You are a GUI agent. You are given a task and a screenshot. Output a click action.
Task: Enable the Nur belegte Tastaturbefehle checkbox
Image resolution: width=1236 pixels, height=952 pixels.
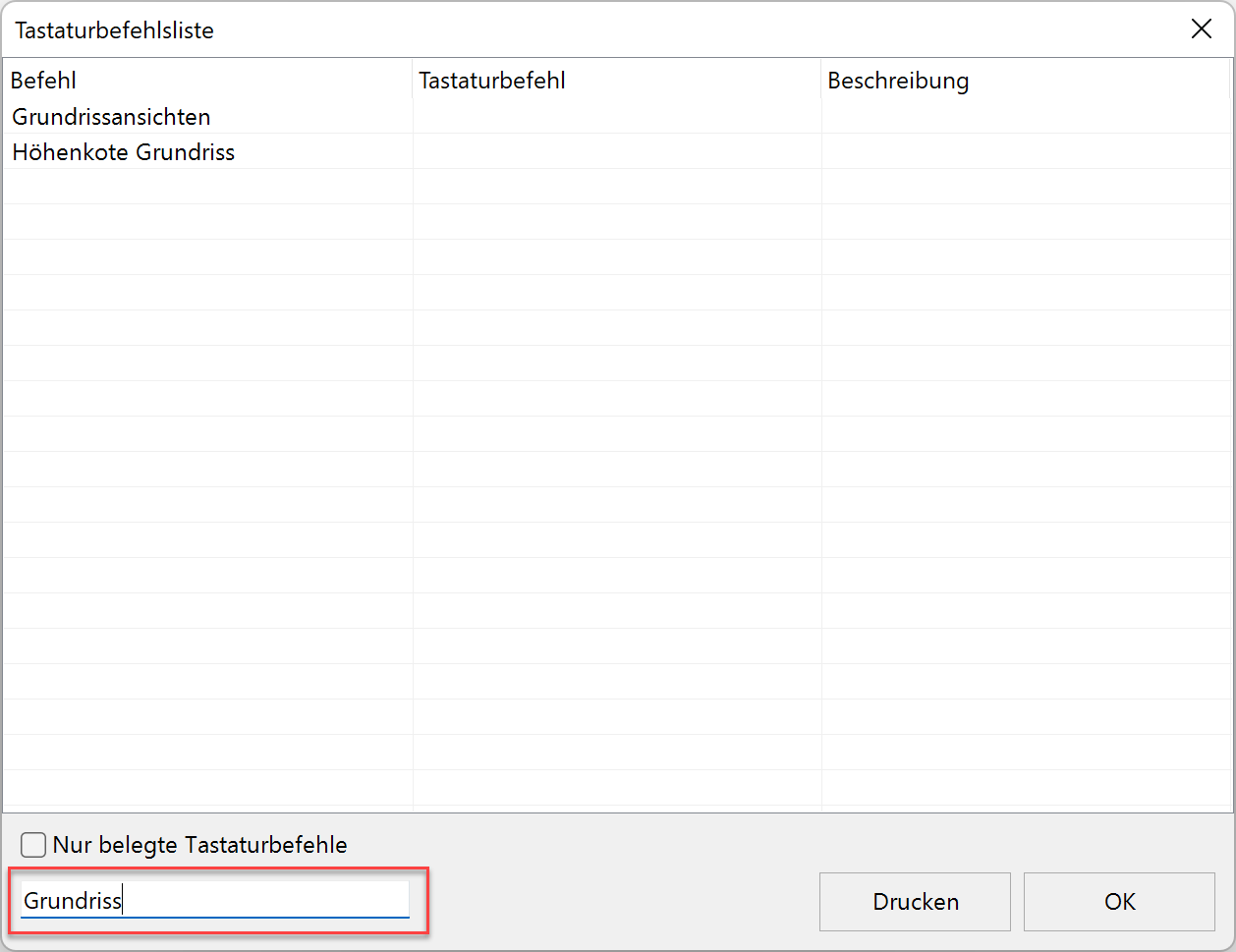(33, 845)
